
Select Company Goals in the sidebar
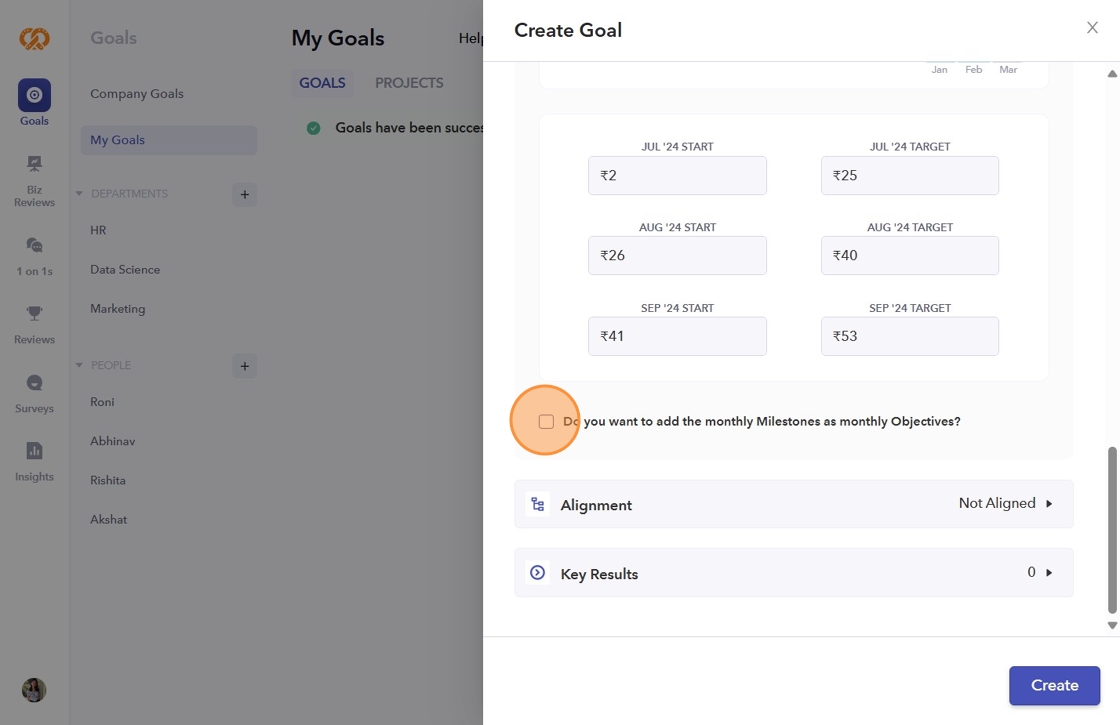(137, 94)
